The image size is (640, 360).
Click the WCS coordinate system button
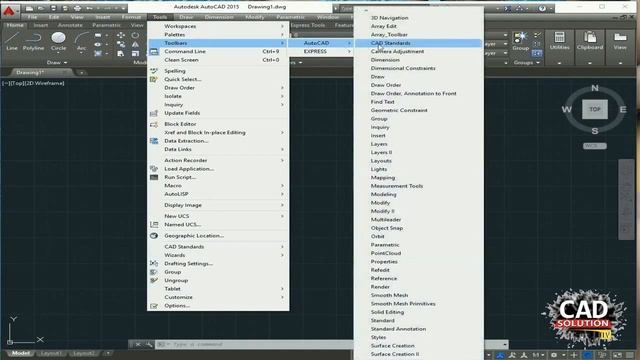pos(595,146)
